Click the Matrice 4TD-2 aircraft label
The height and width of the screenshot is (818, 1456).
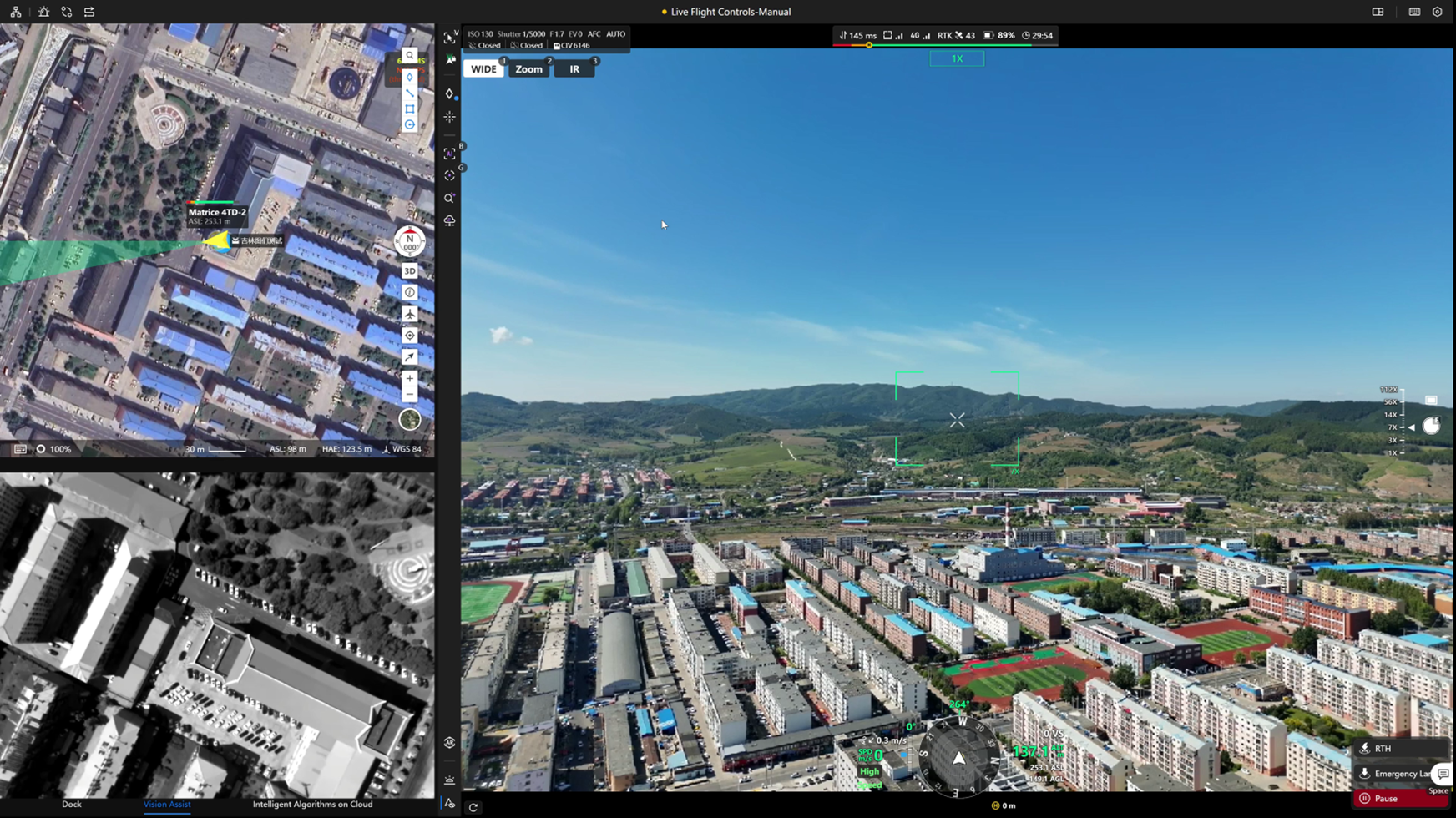(x=217, y=216)
